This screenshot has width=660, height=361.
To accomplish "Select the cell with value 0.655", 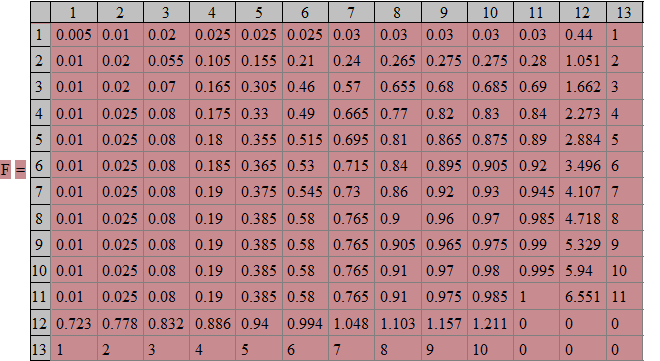I will (398, 86).
